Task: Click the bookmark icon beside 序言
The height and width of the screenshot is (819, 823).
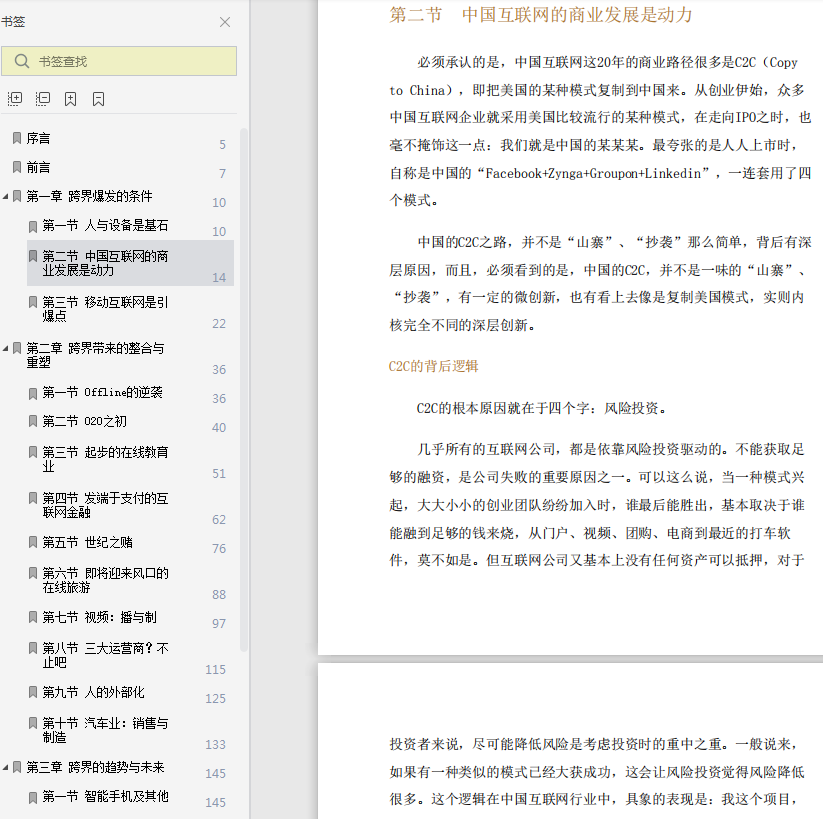Action: [16, 138]
